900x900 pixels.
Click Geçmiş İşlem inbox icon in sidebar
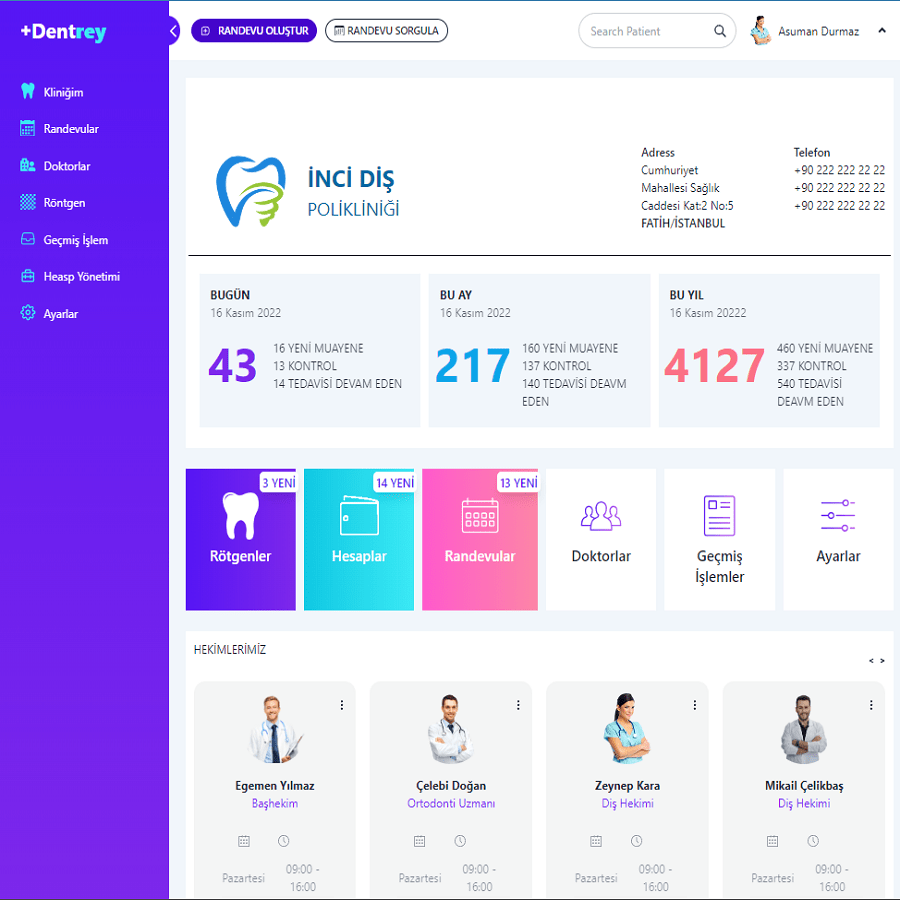28,239
